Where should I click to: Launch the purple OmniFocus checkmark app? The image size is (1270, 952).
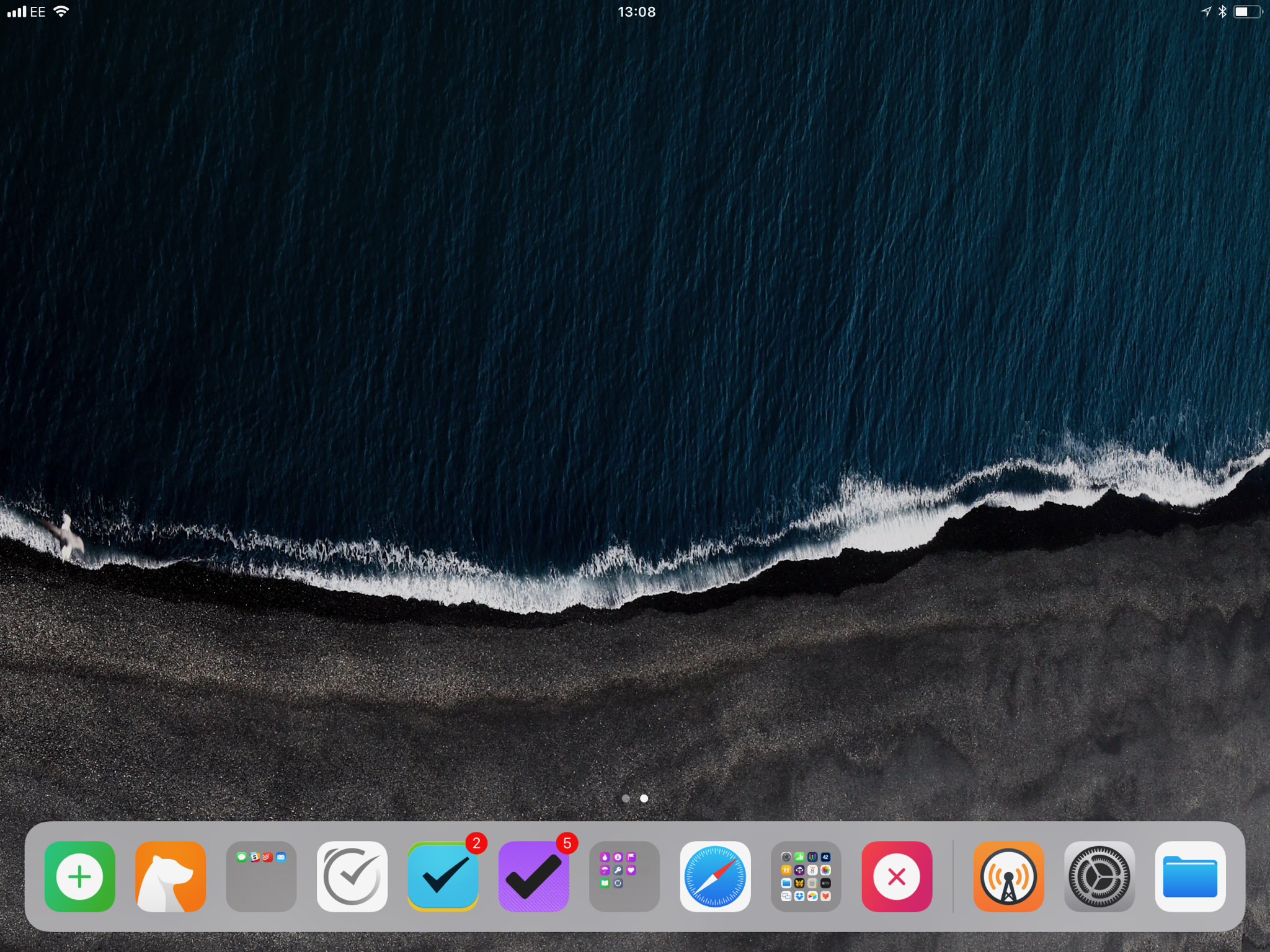tap(533, 876)
